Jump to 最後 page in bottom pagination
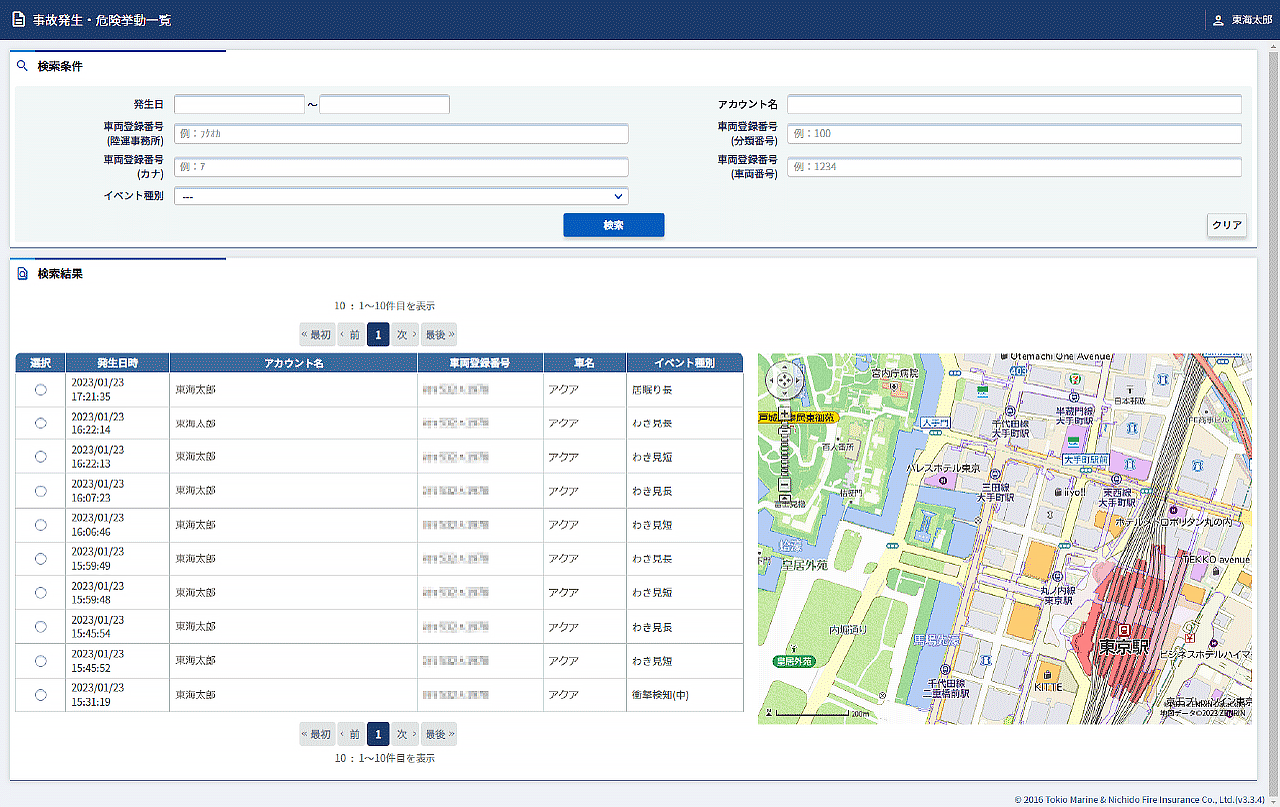The width and height of the screenshot is (1280, 807). 438,735
